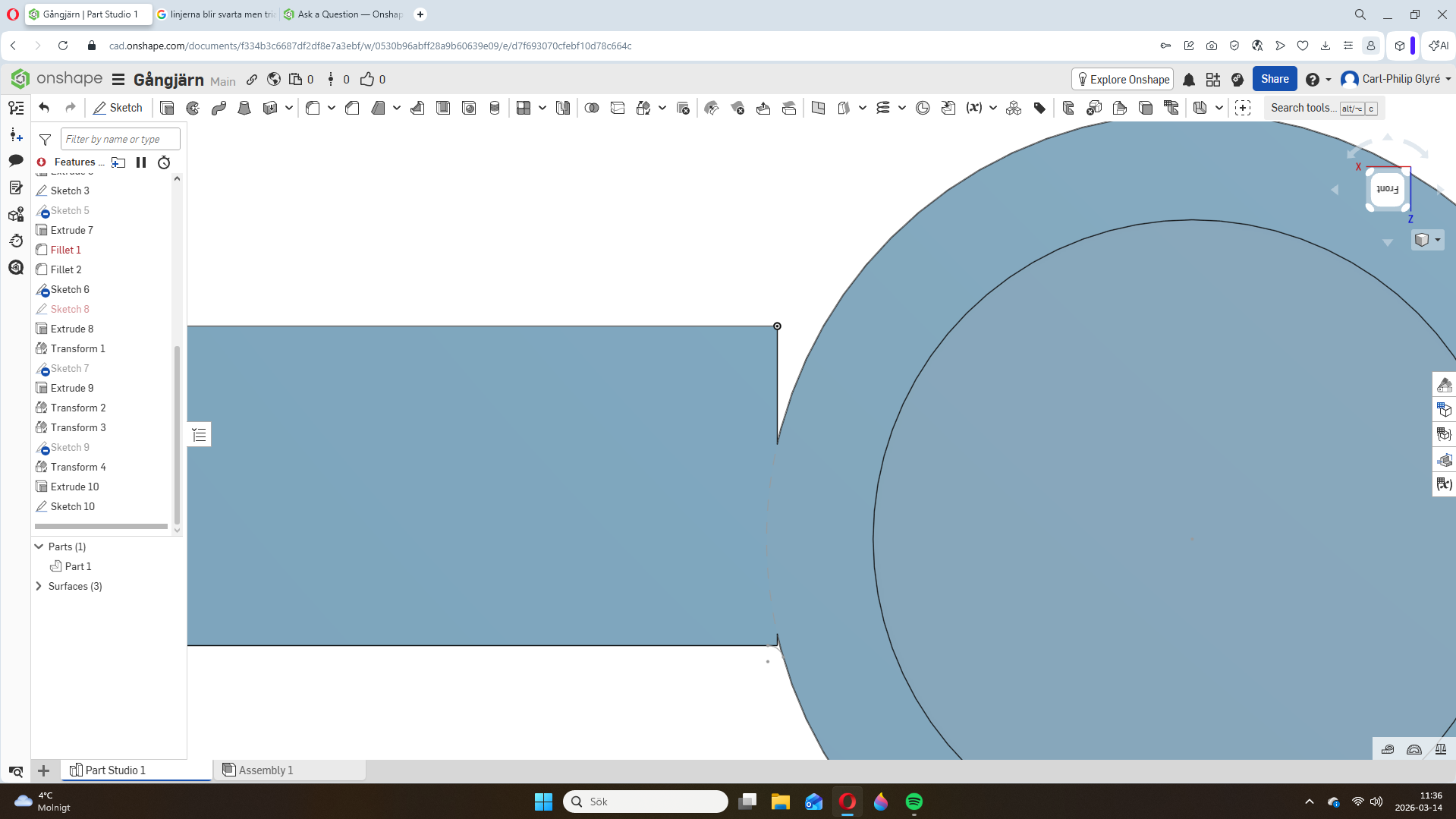
Task: Select the custom selection tool icon
Action: pyautogui.click(x=1243, y=108)
